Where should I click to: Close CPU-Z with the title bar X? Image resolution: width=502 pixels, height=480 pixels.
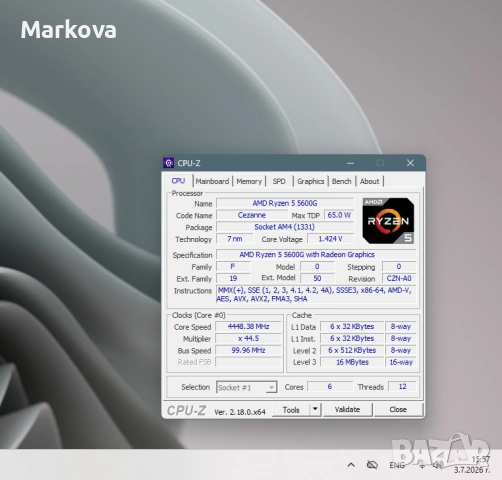pos(410,163)
